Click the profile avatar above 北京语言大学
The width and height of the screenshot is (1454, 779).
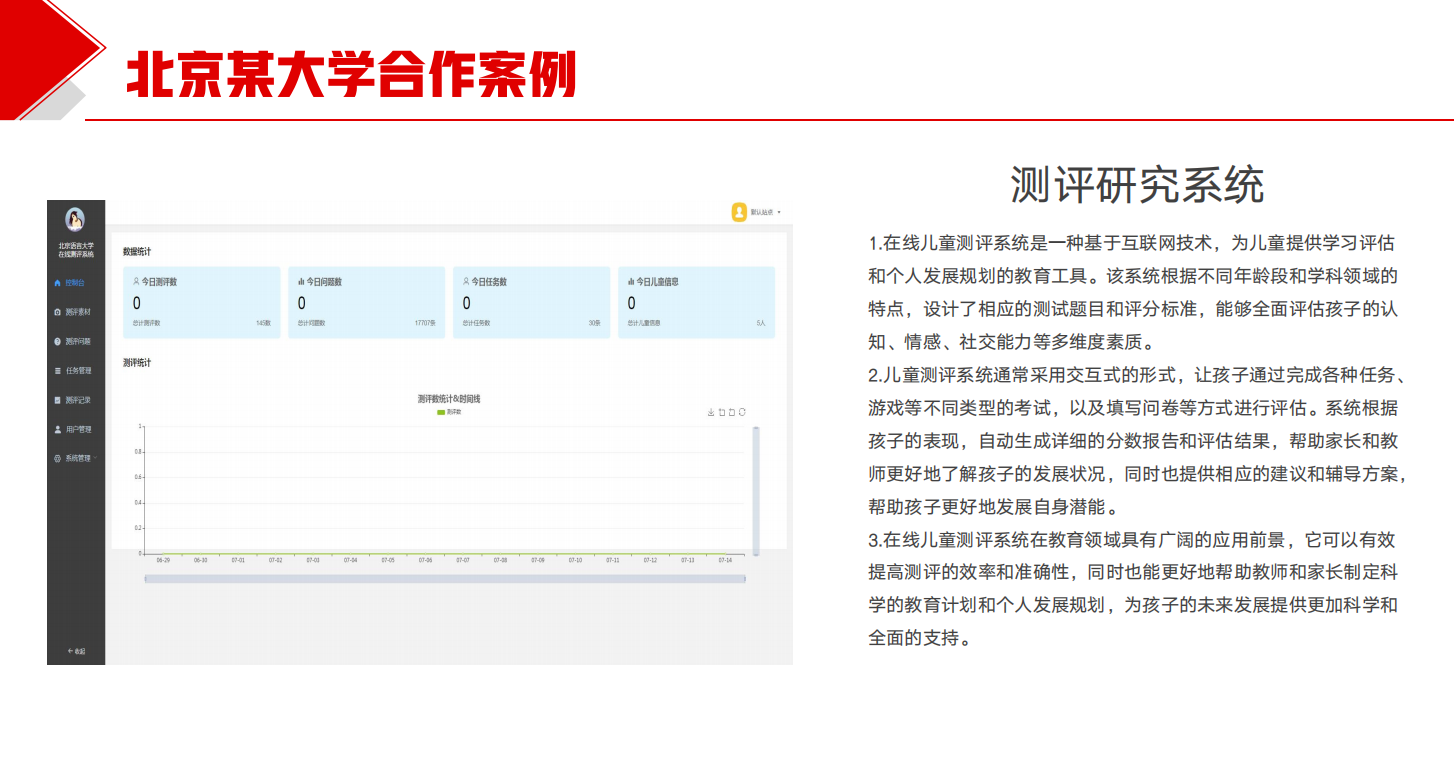click(75, 219)
